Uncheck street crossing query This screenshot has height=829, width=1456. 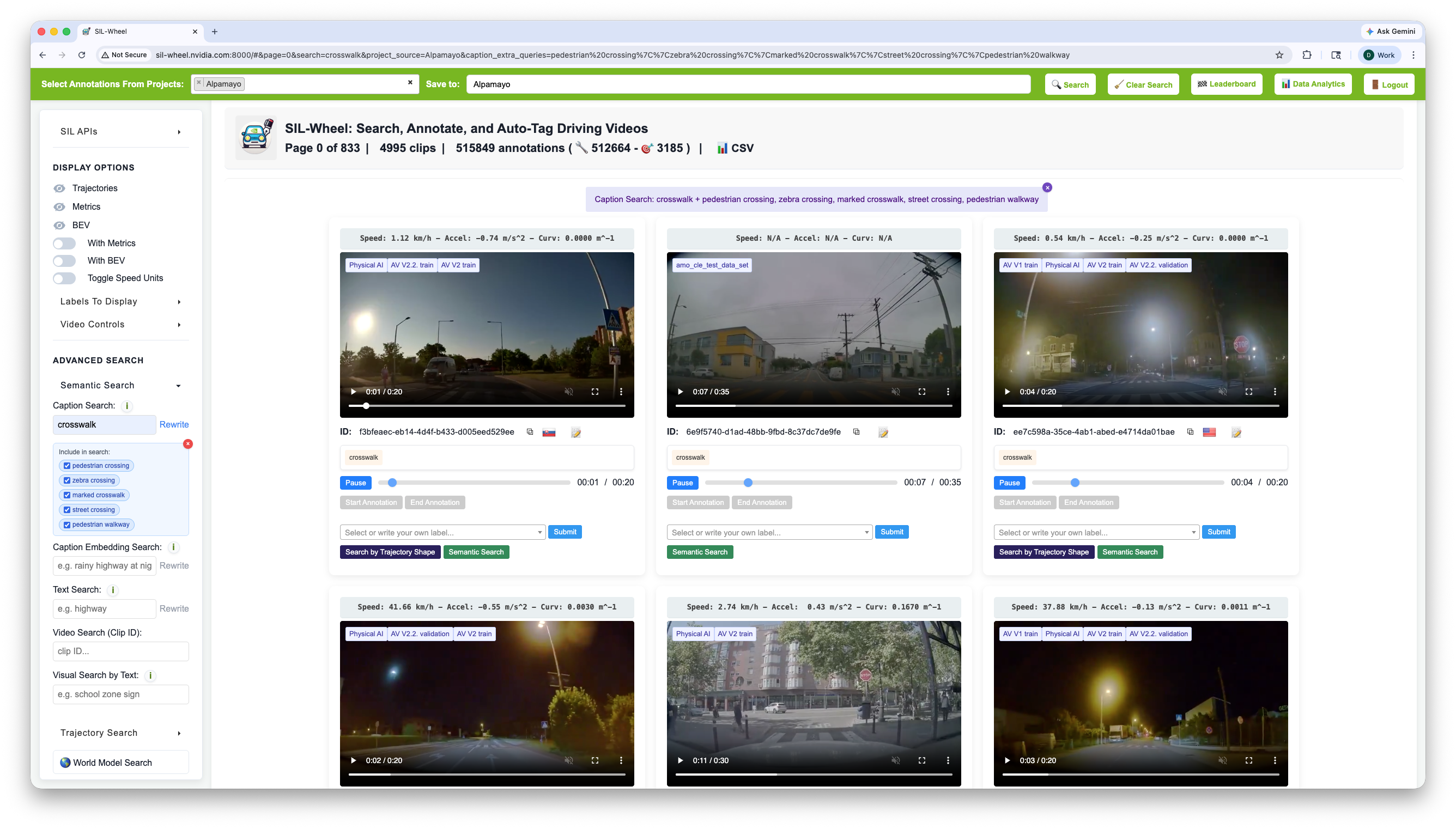pyautogui.click(x=66, y=510)
